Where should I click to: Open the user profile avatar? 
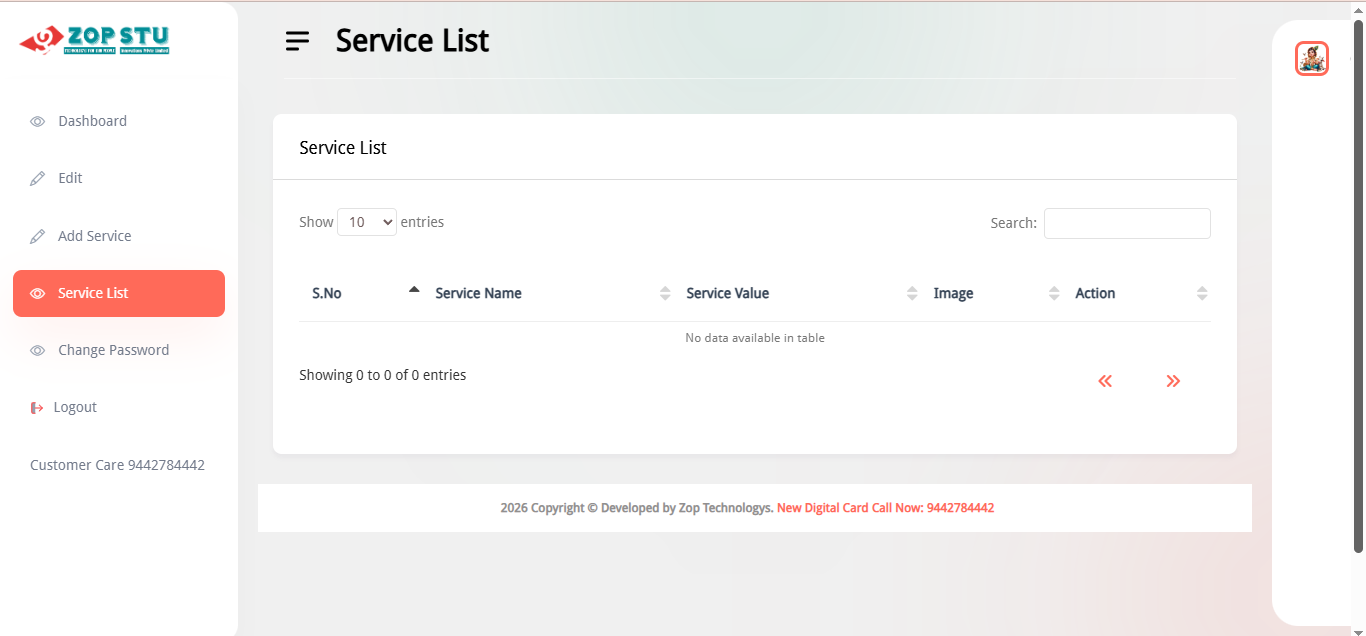click(x=1311, y=59)
